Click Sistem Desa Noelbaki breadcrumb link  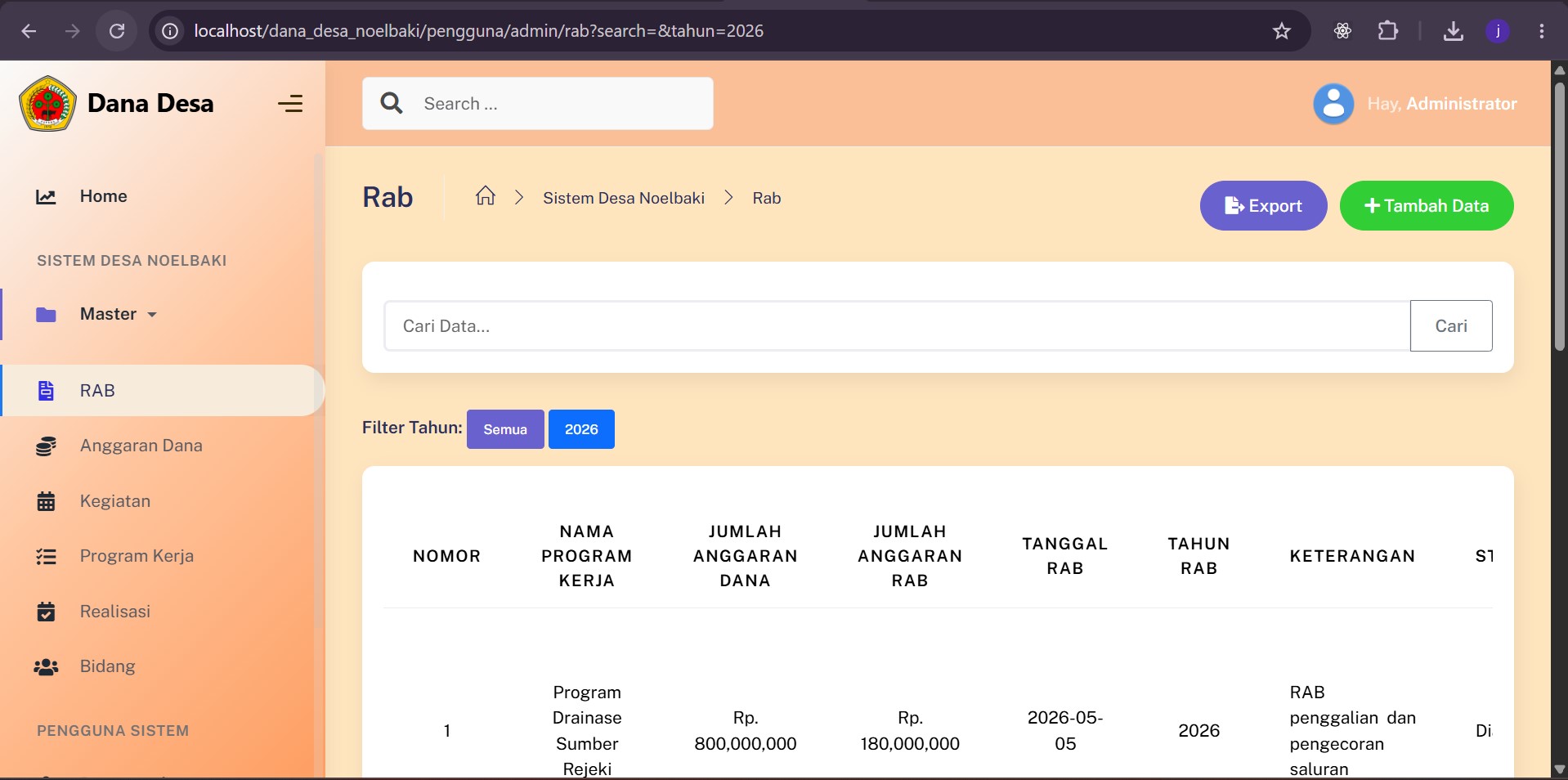pos(624,198)
